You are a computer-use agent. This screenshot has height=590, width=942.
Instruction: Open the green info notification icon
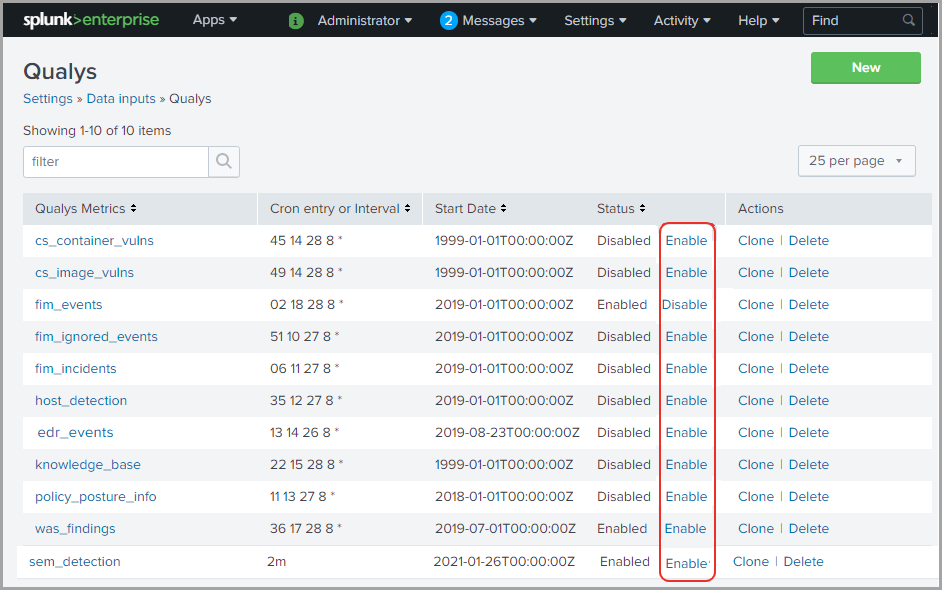tap(295, 20)
